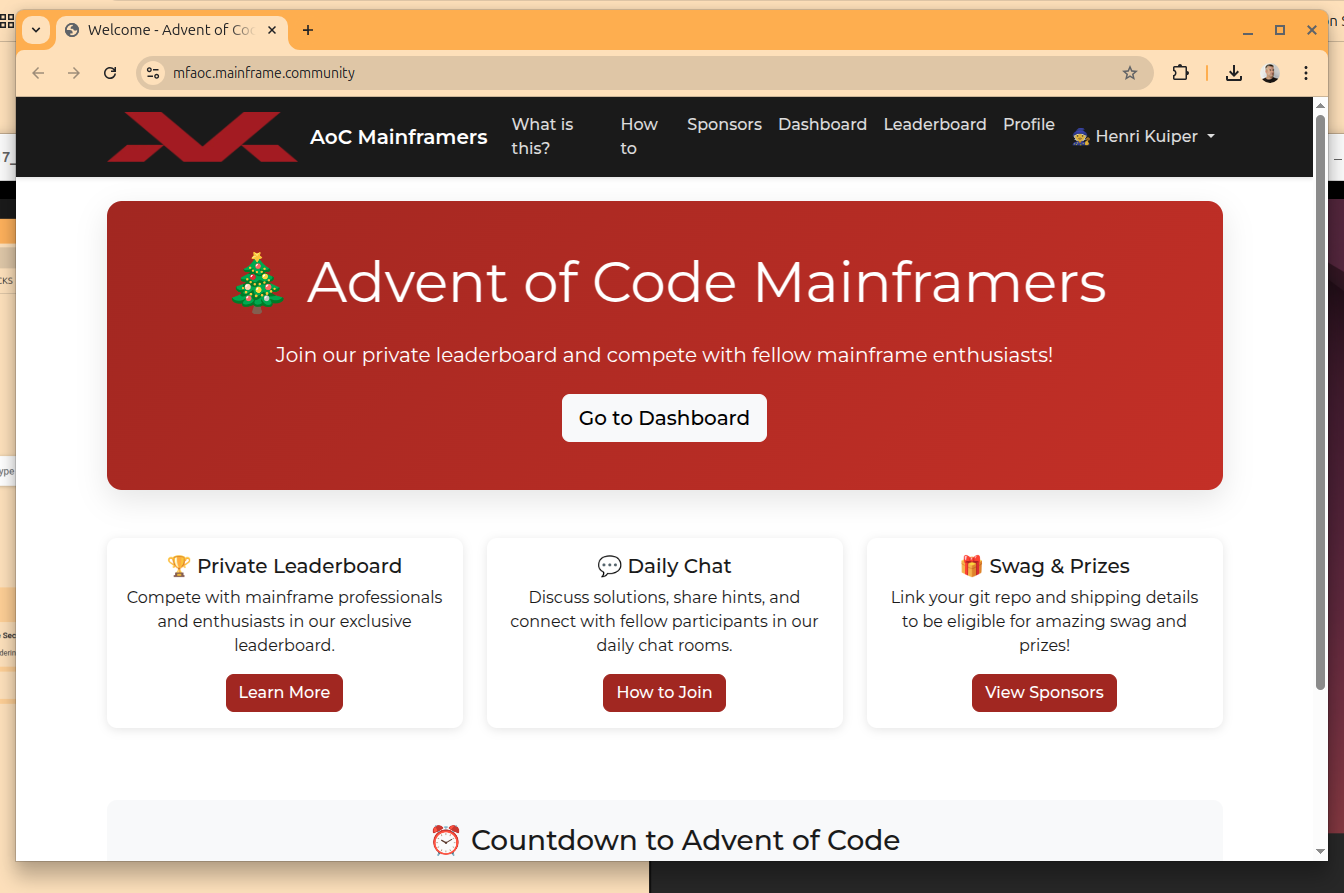Open the Chrome downloads icon
The image size is (1344, 893).
(x=1234, y=73)
